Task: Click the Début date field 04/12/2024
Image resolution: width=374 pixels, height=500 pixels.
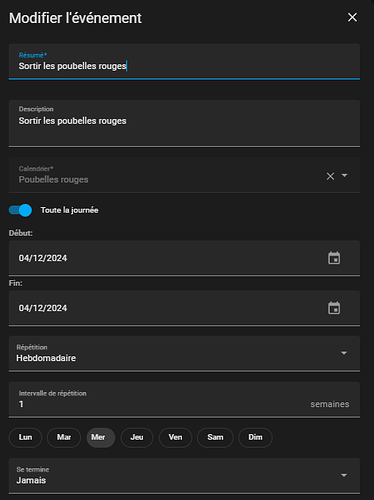Action: click(184, 258)
